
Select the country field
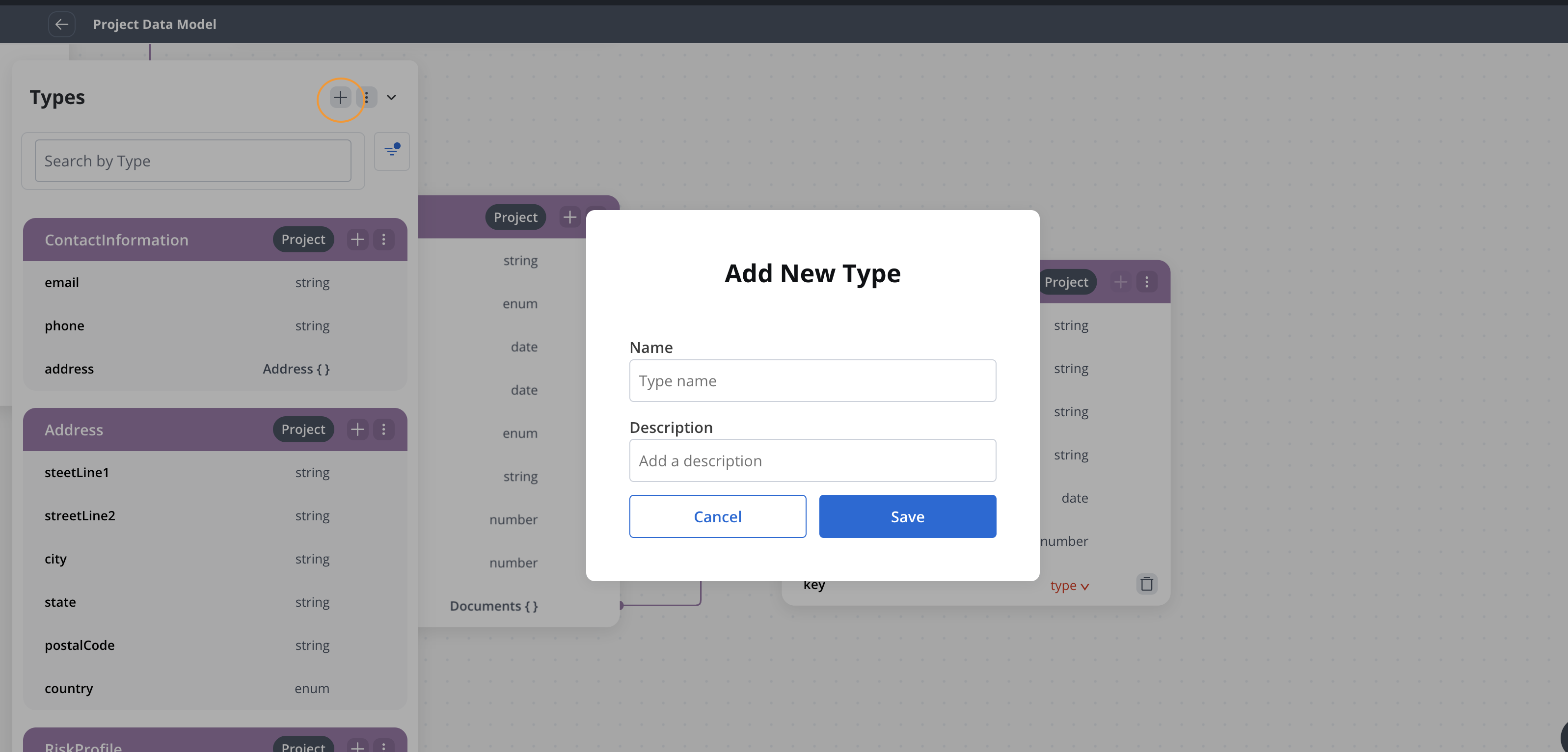[x=215, y=689]
